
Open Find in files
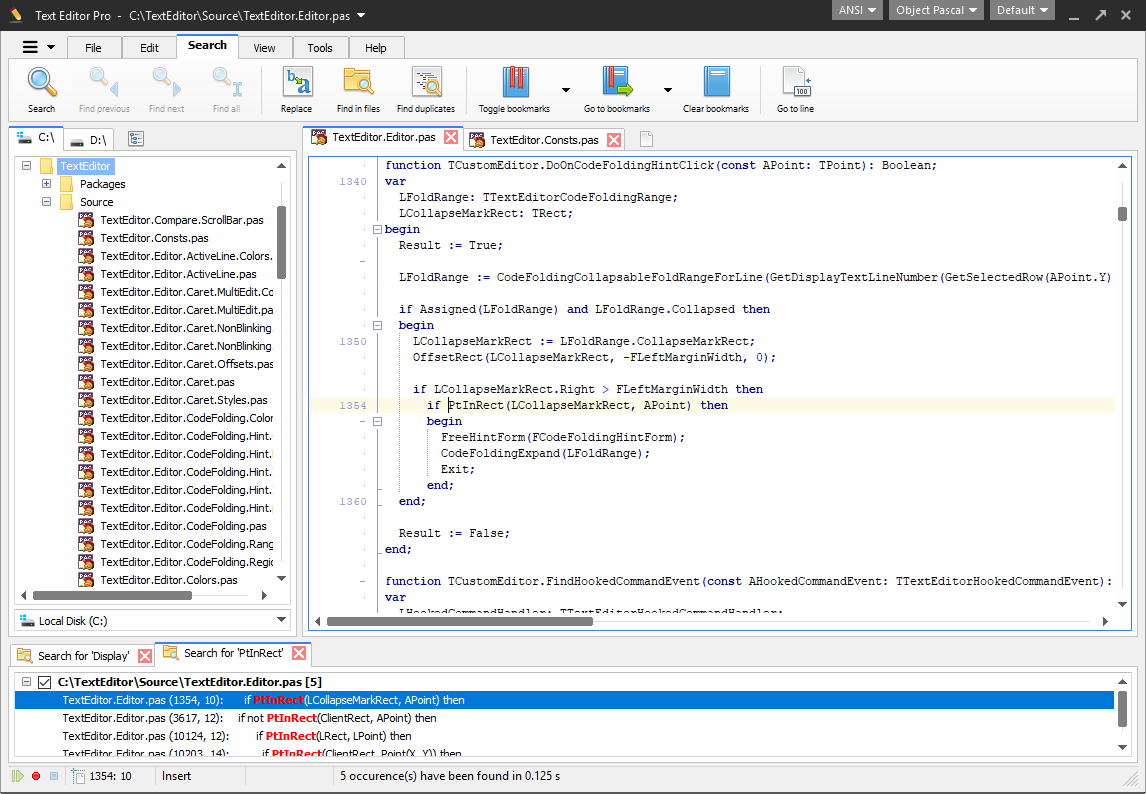[x=358, y=89]
